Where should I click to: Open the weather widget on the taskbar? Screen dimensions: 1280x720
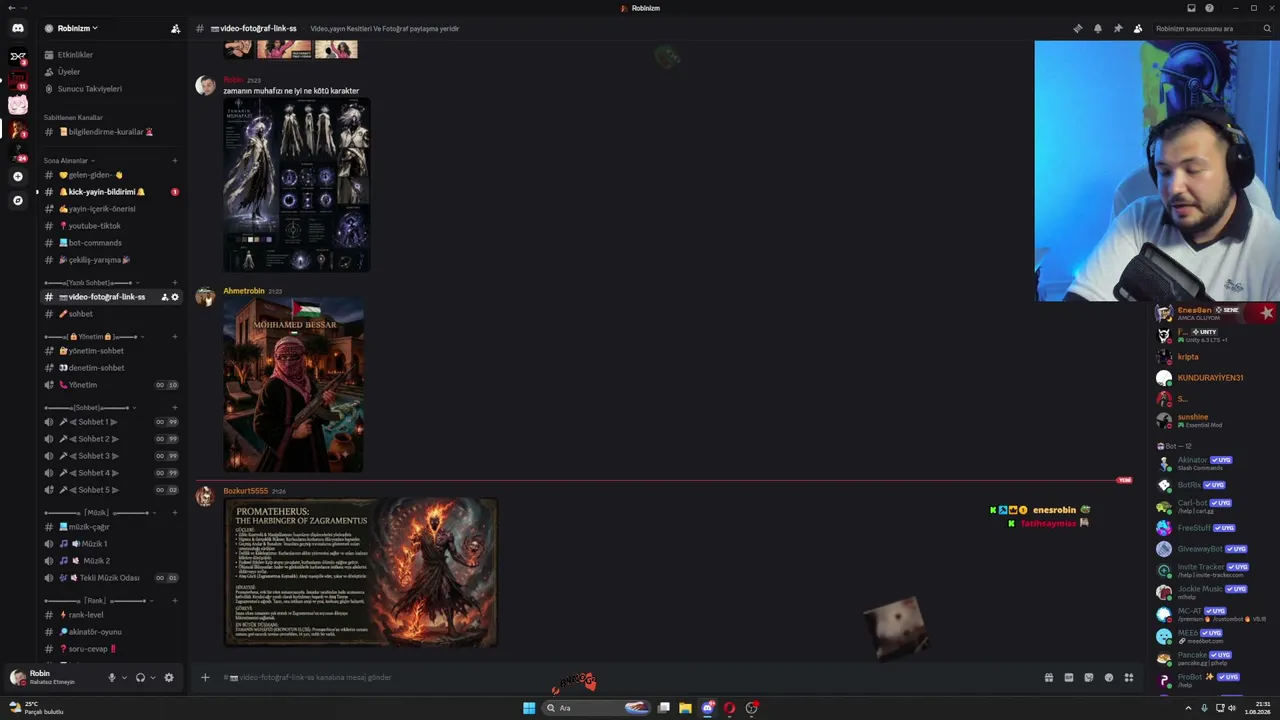(x=36, y=708)
